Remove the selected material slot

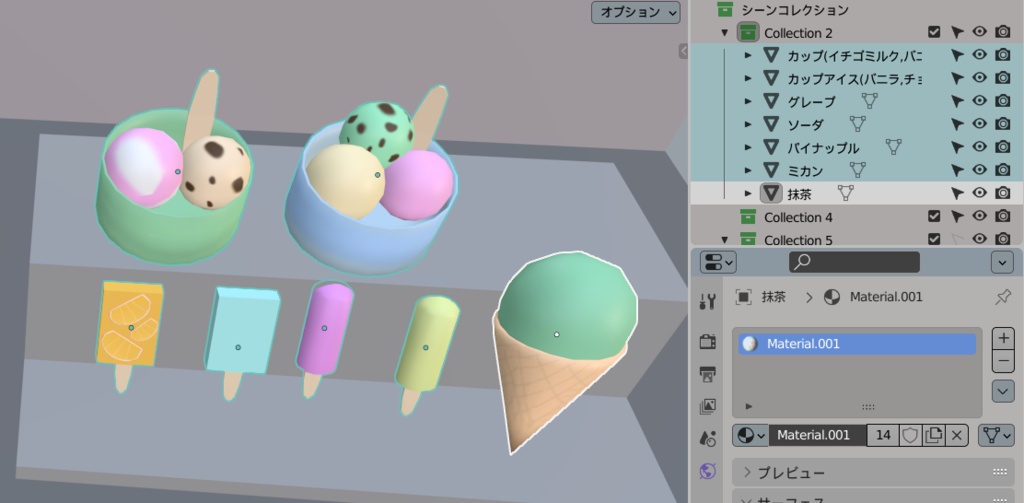point(1003,361)
